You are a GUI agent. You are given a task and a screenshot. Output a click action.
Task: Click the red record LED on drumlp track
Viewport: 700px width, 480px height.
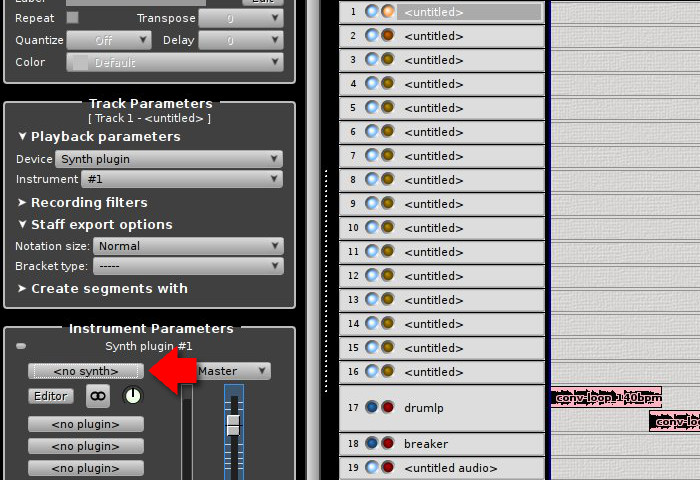[388, 407]
